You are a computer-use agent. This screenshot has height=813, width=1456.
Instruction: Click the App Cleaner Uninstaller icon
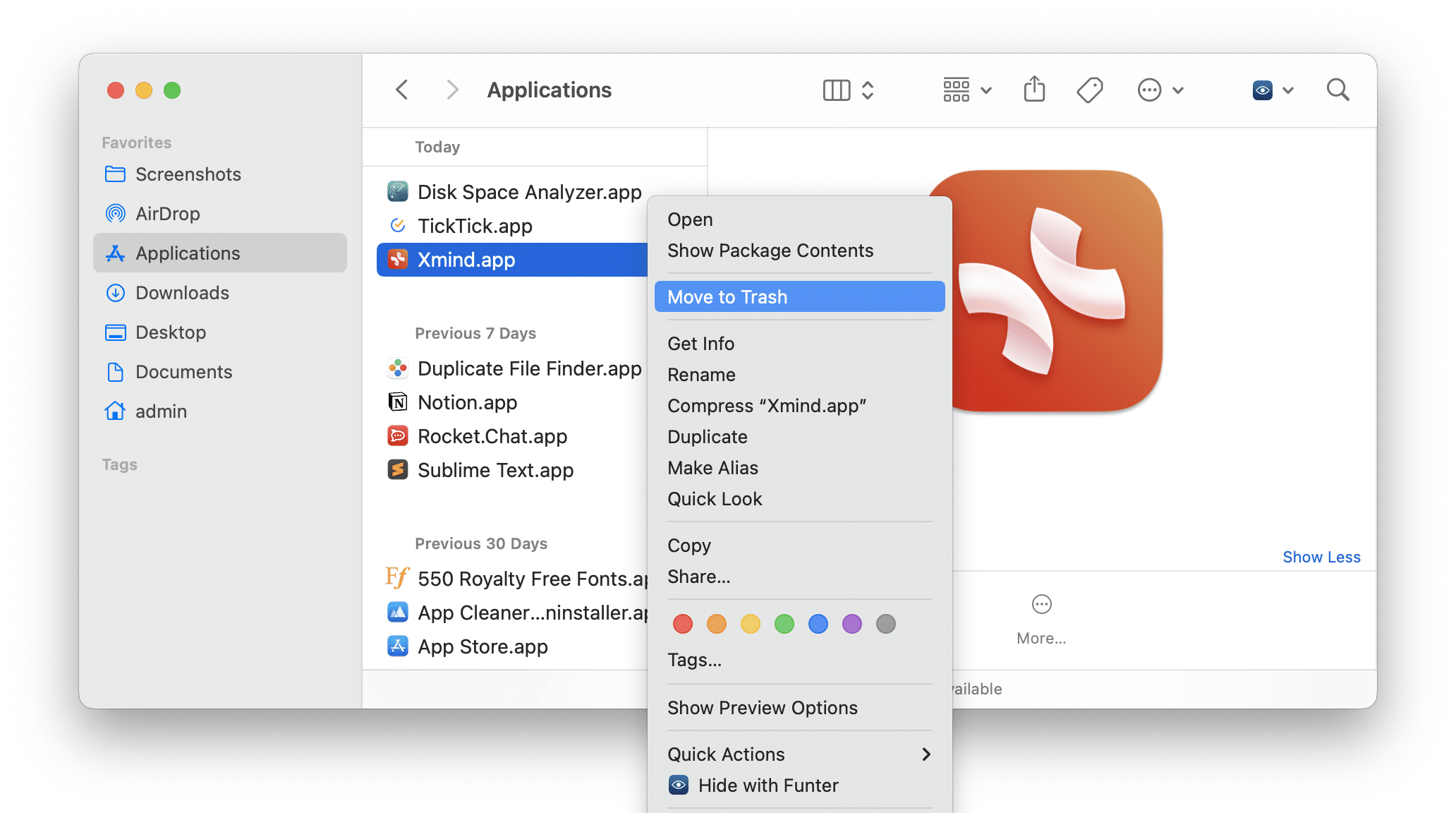(398, 613)
